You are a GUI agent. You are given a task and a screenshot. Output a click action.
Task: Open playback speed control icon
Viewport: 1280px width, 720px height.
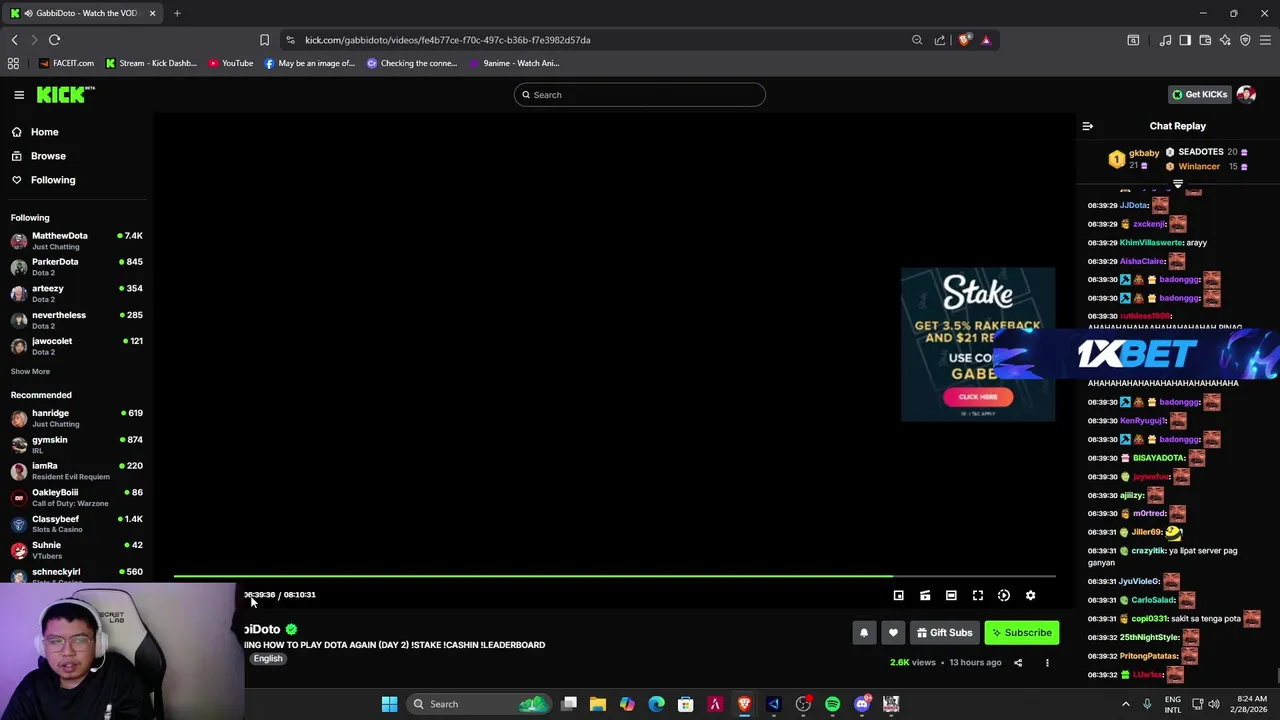click(x=1004, y=595)
